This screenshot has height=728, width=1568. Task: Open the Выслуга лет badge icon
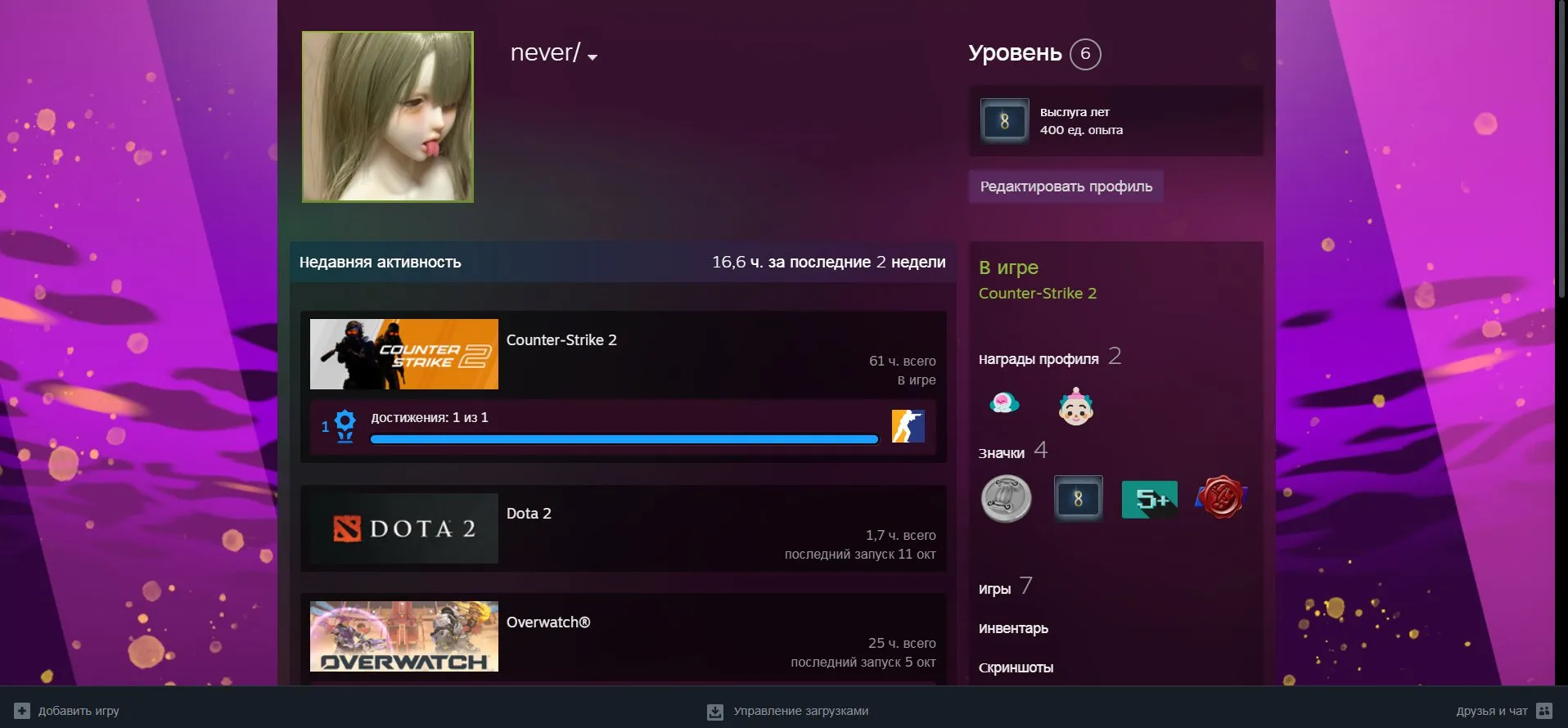(x=1005, y=121)
